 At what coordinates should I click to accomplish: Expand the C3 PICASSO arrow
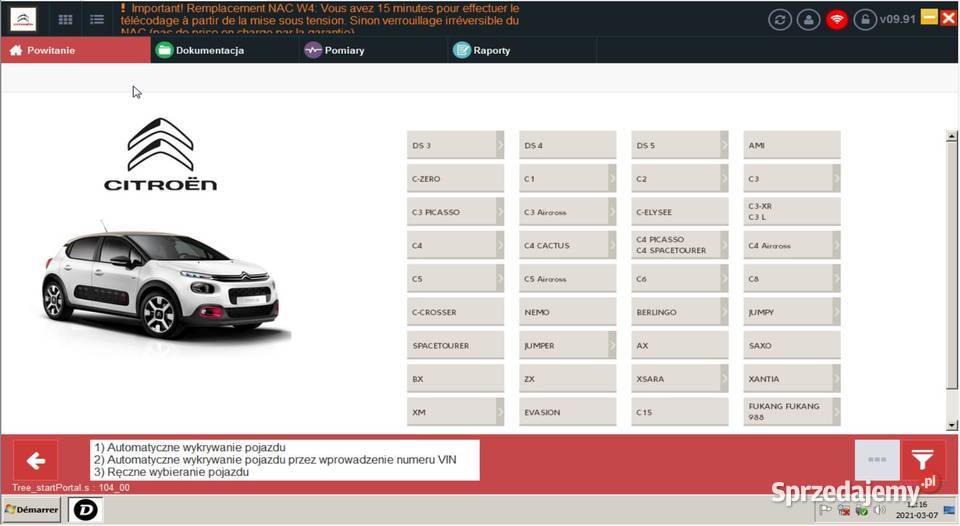point(500,212)
